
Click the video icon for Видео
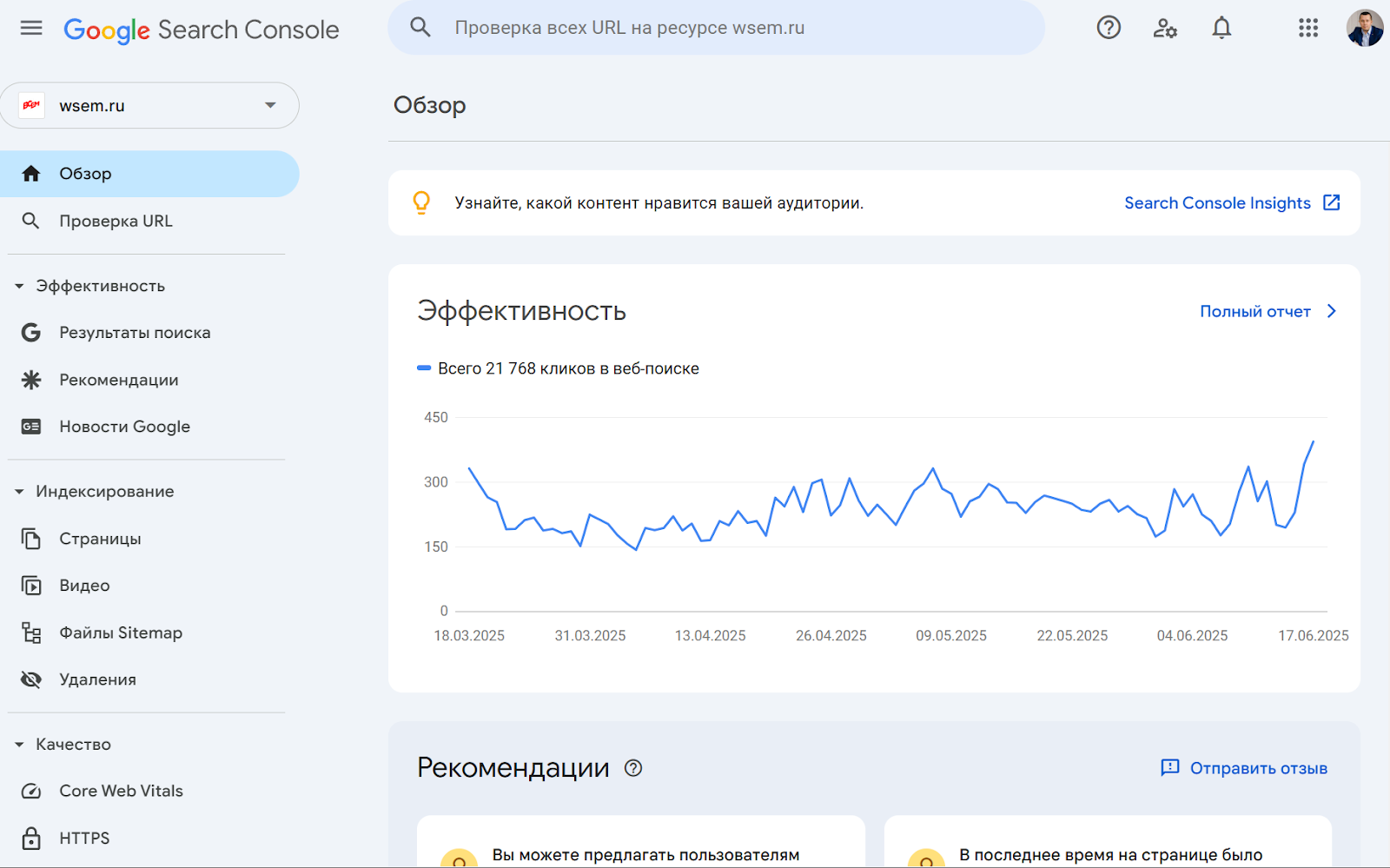pos(31,586)
